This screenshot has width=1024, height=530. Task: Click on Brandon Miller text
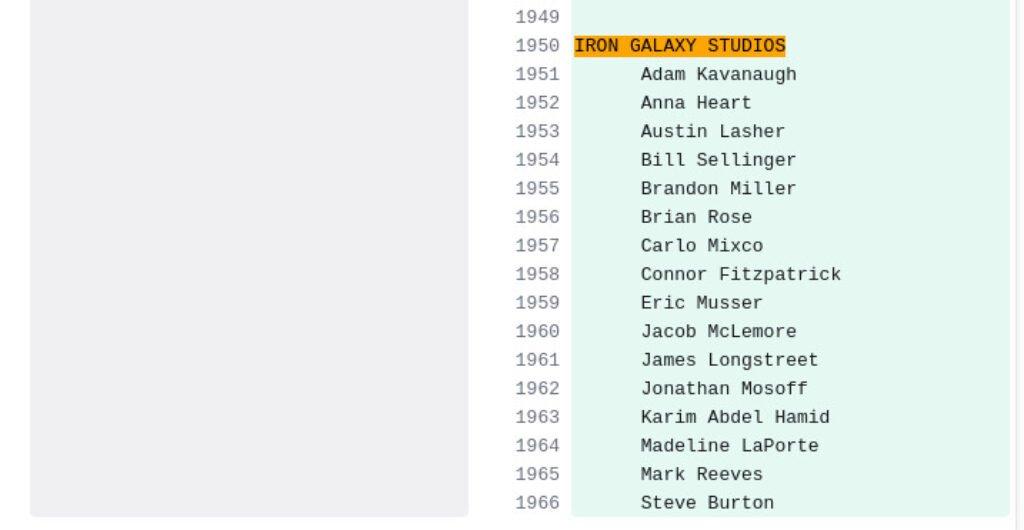click(718, 189)
